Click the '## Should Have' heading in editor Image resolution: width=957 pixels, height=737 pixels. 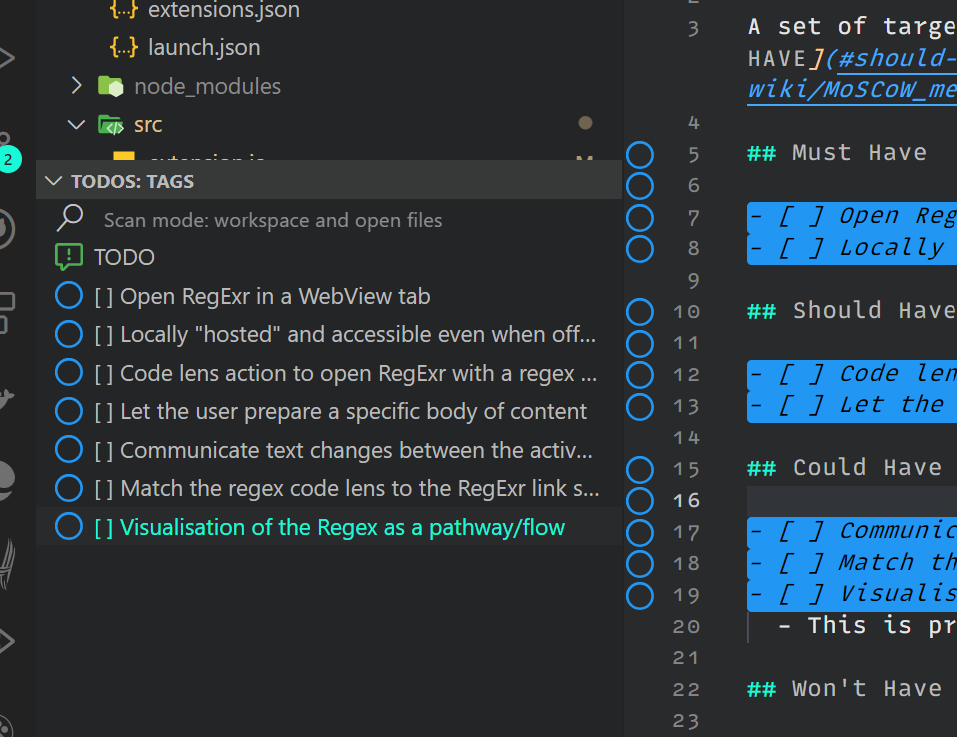(x=852, y=311)
